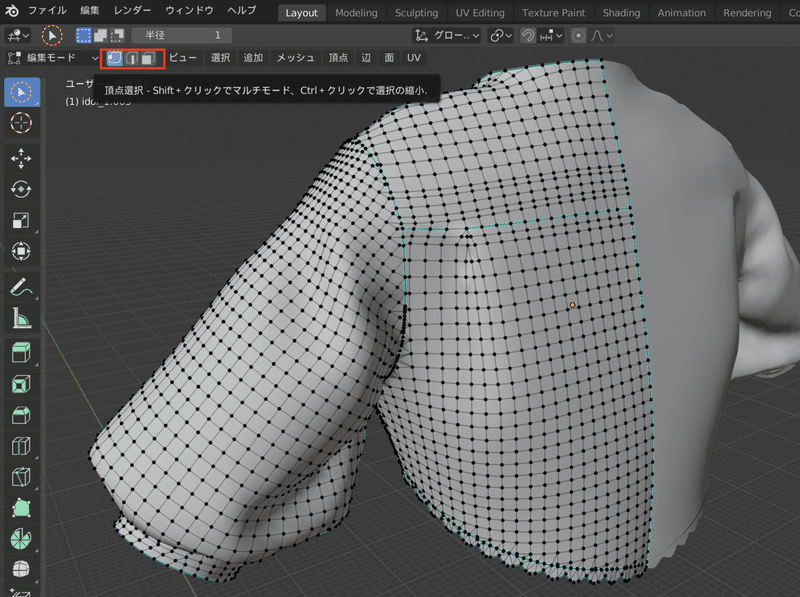Click the 半径 radius slider field
This screenshot has height=597, width=800.
182,35
